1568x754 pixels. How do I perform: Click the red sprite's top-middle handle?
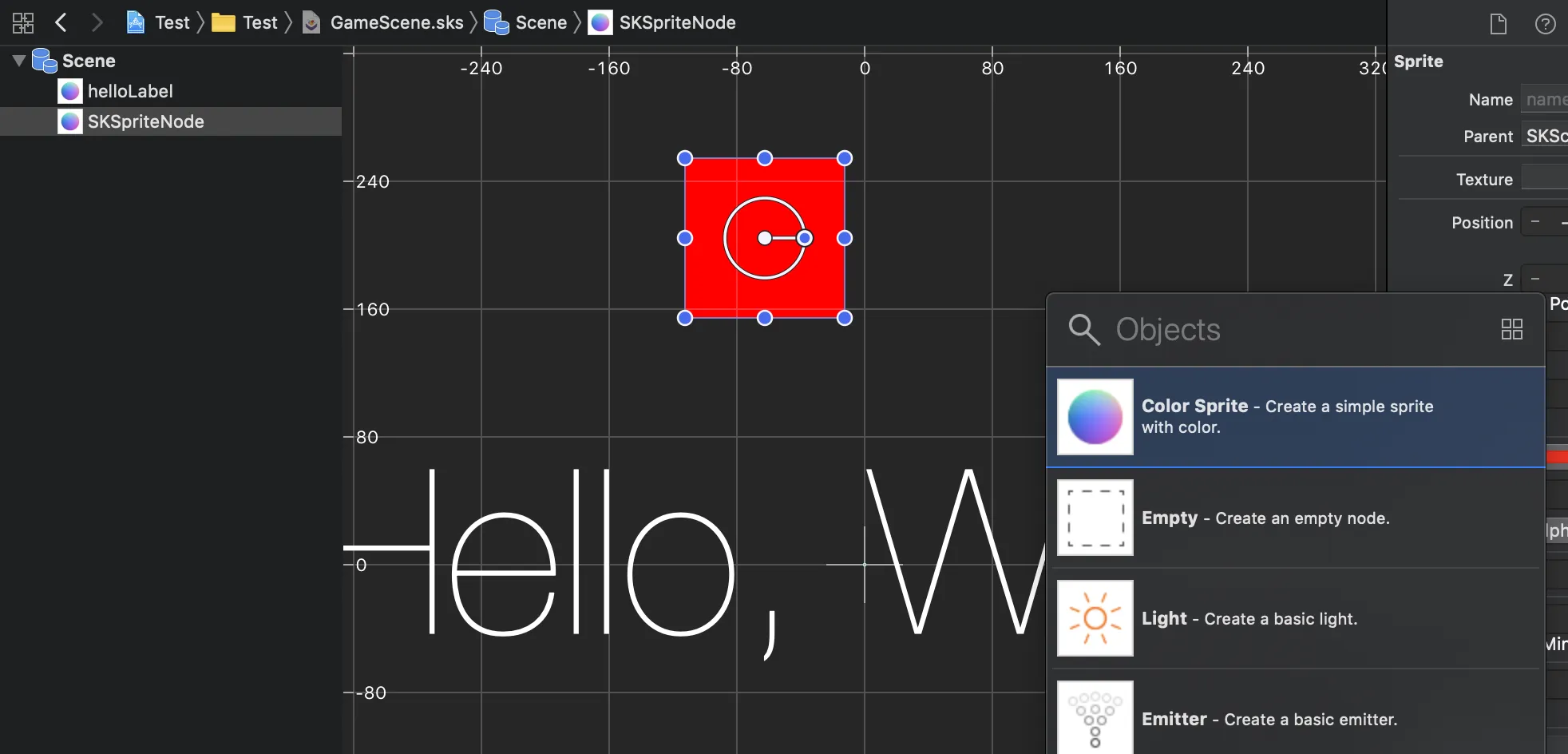[765, 158]
